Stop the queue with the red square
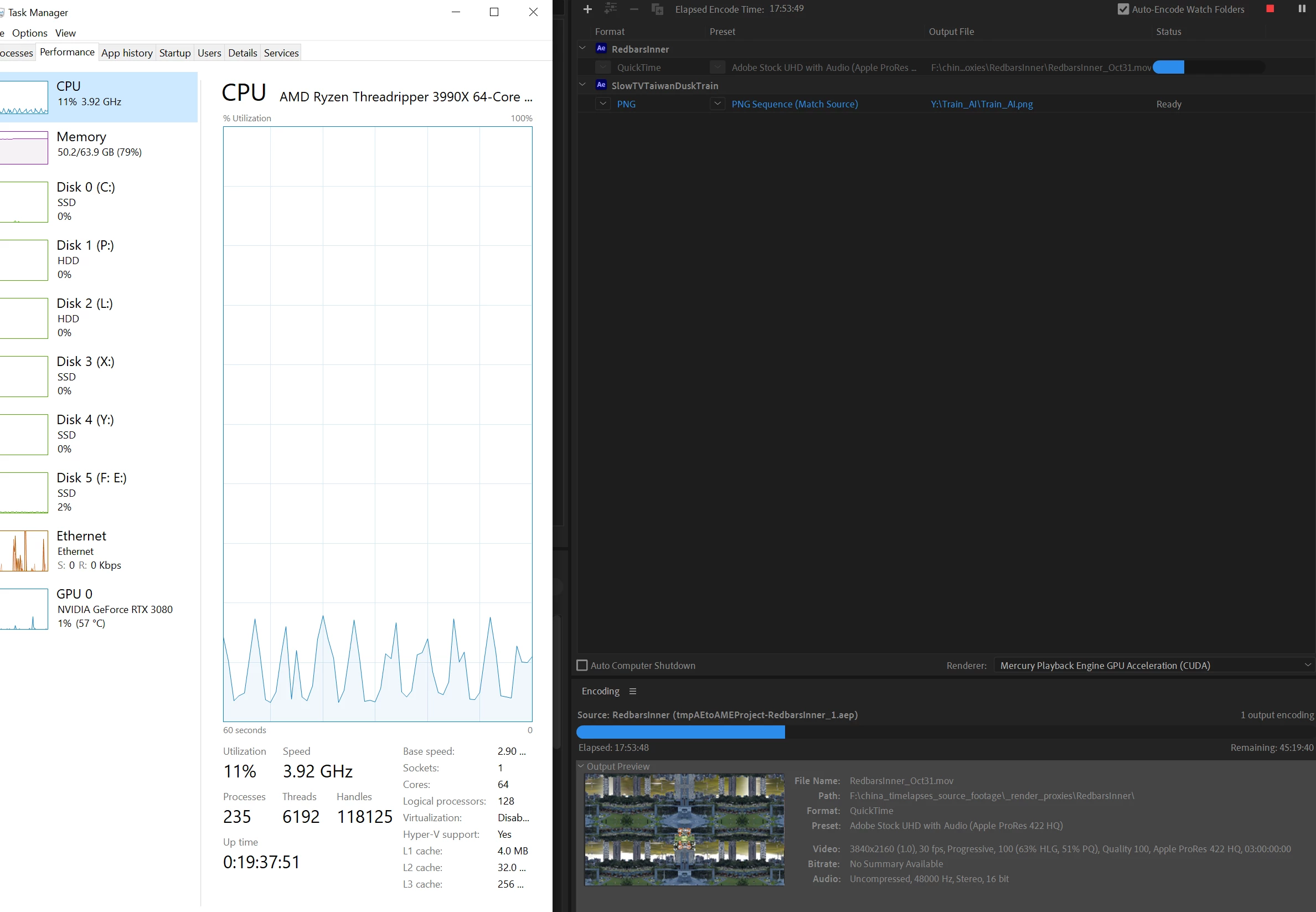Image resolution: width=1316 pixels, height=912 pixels. click(x=1269, y=8)
